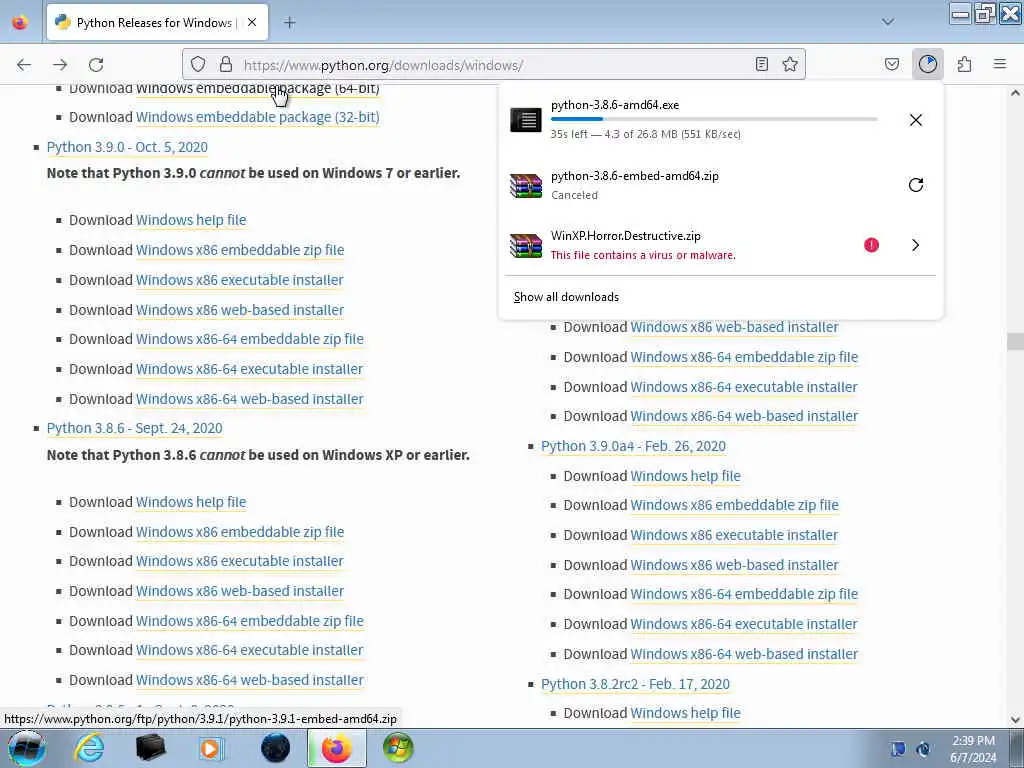Open a new tab

289,23
